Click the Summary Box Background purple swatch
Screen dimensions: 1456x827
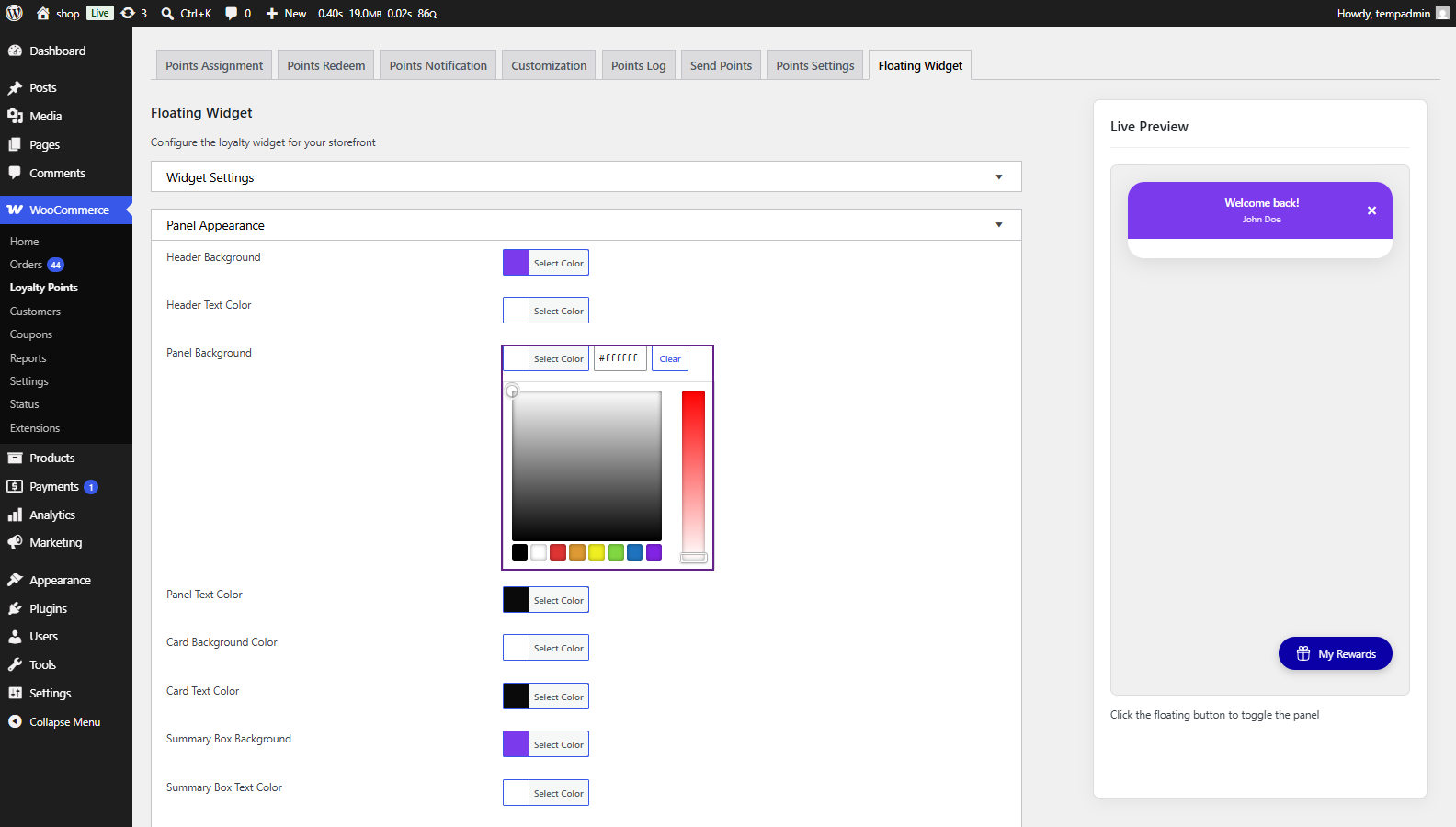click(x=516, y=744)
